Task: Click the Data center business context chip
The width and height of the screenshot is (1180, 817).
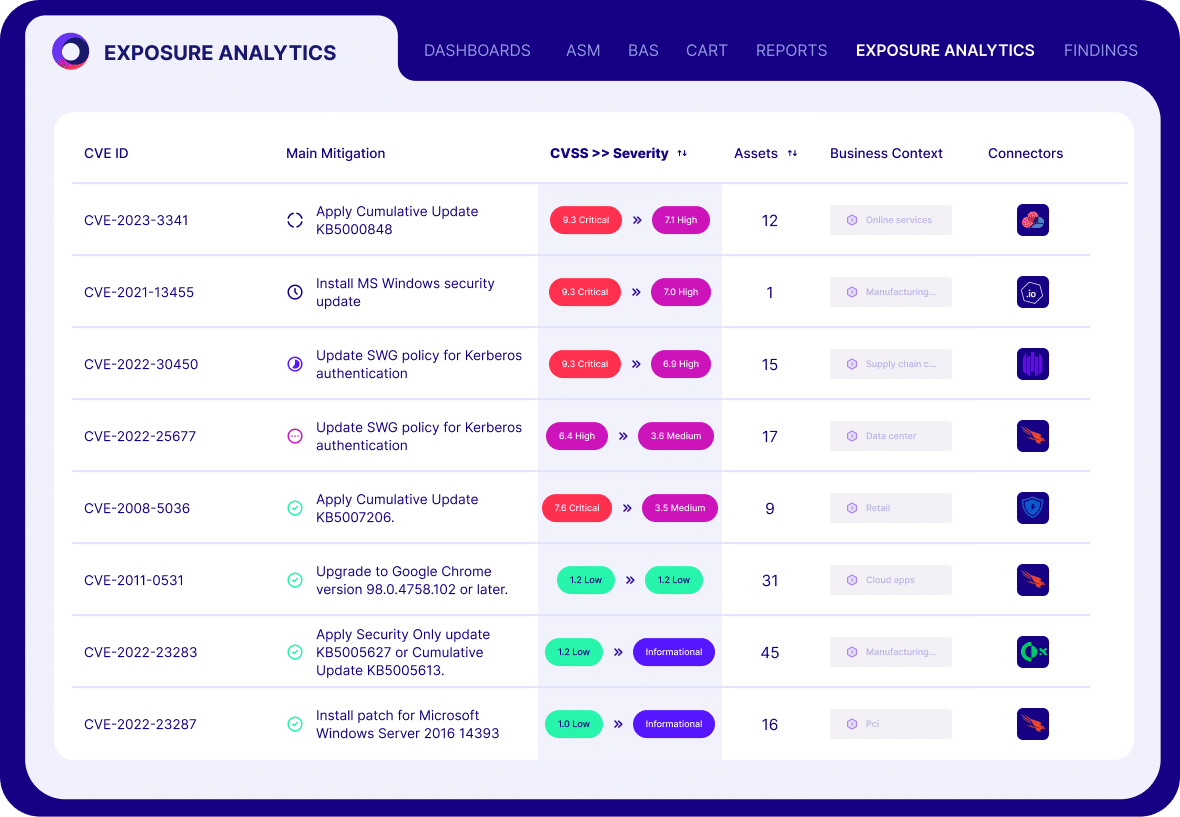Action: (890, 436)
